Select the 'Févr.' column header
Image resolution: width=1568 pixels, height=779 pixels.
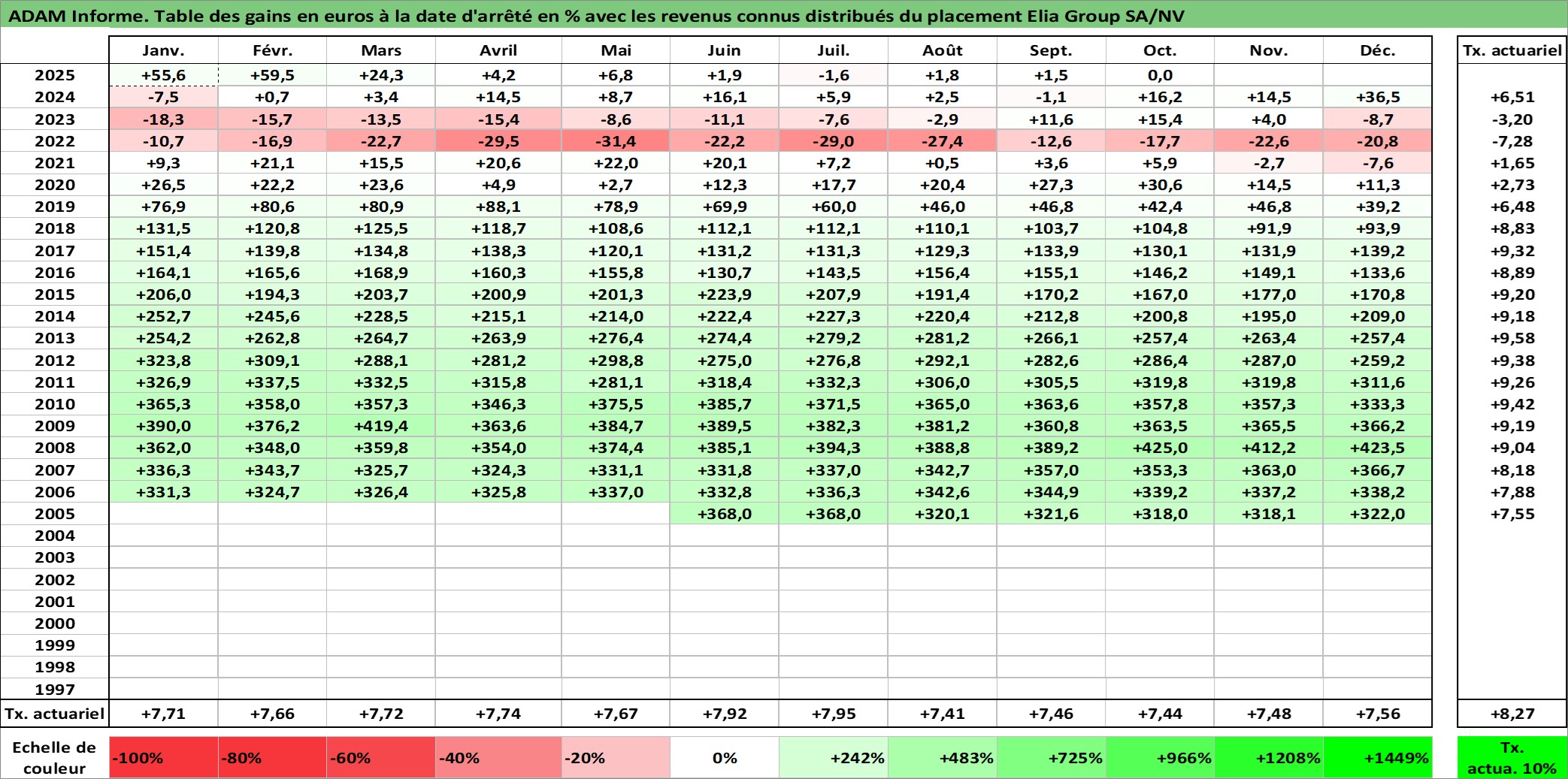[272, 50]
